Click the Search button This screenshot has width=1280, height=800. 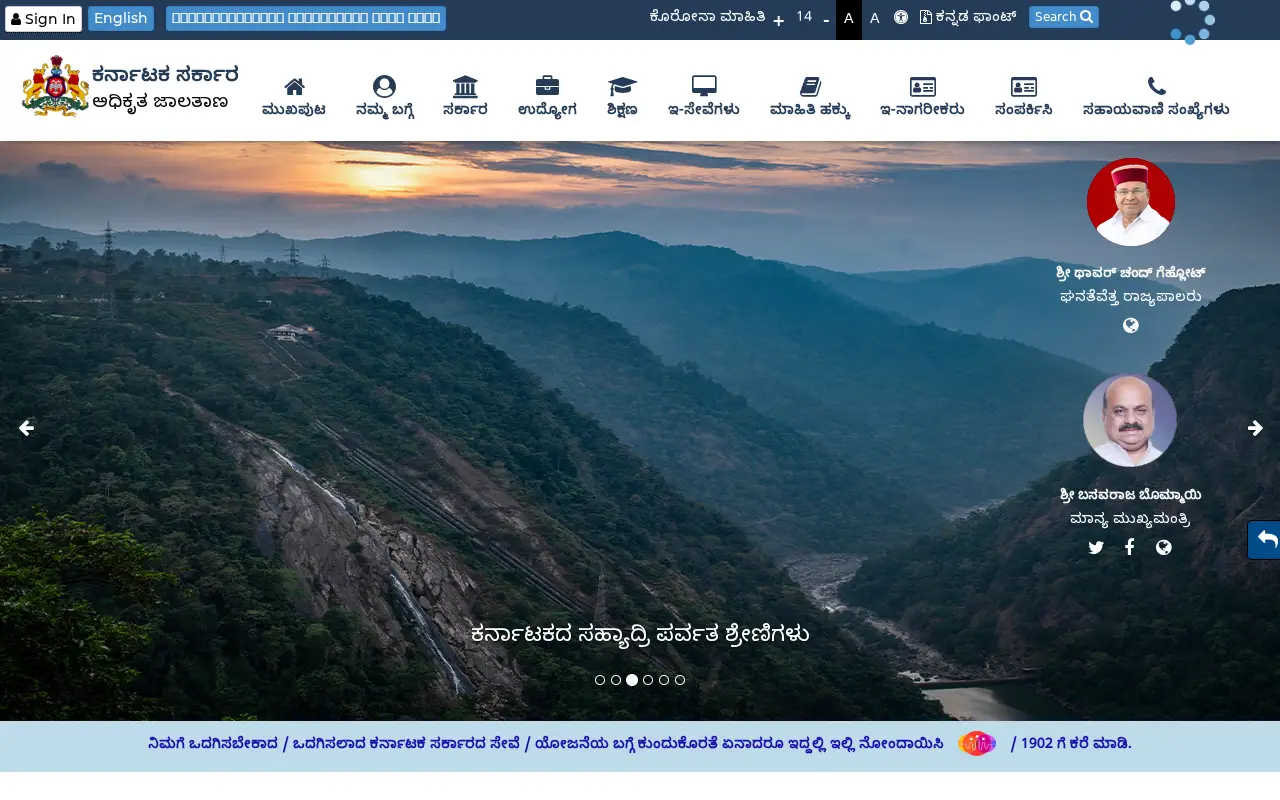1064,17
